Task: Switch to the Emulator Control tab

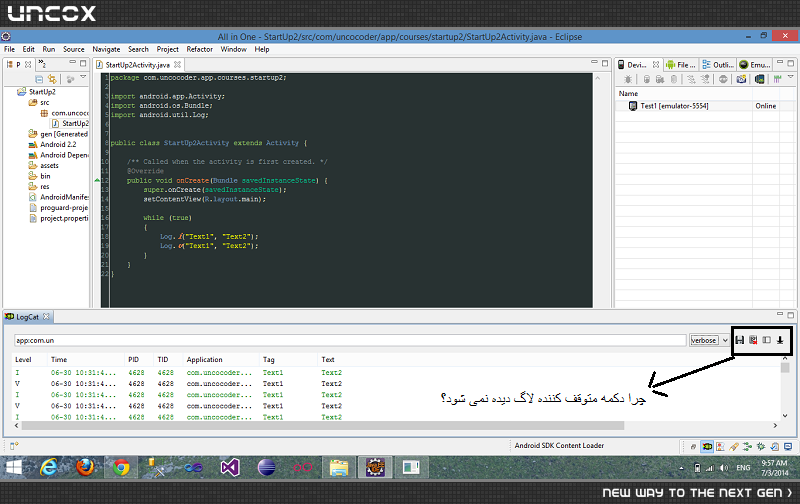Action: click(755, 65)
